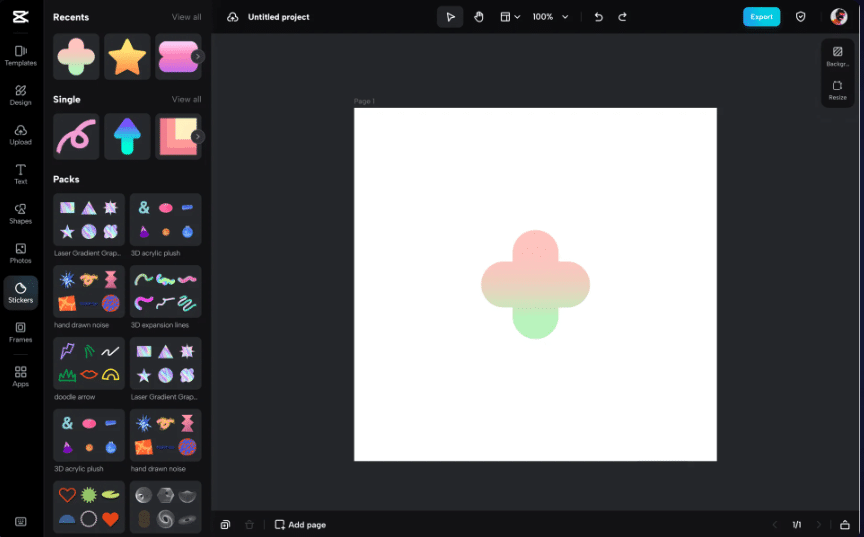Select the pointer select tool
This screenshot has width=864, height=537.
[450, 17]
